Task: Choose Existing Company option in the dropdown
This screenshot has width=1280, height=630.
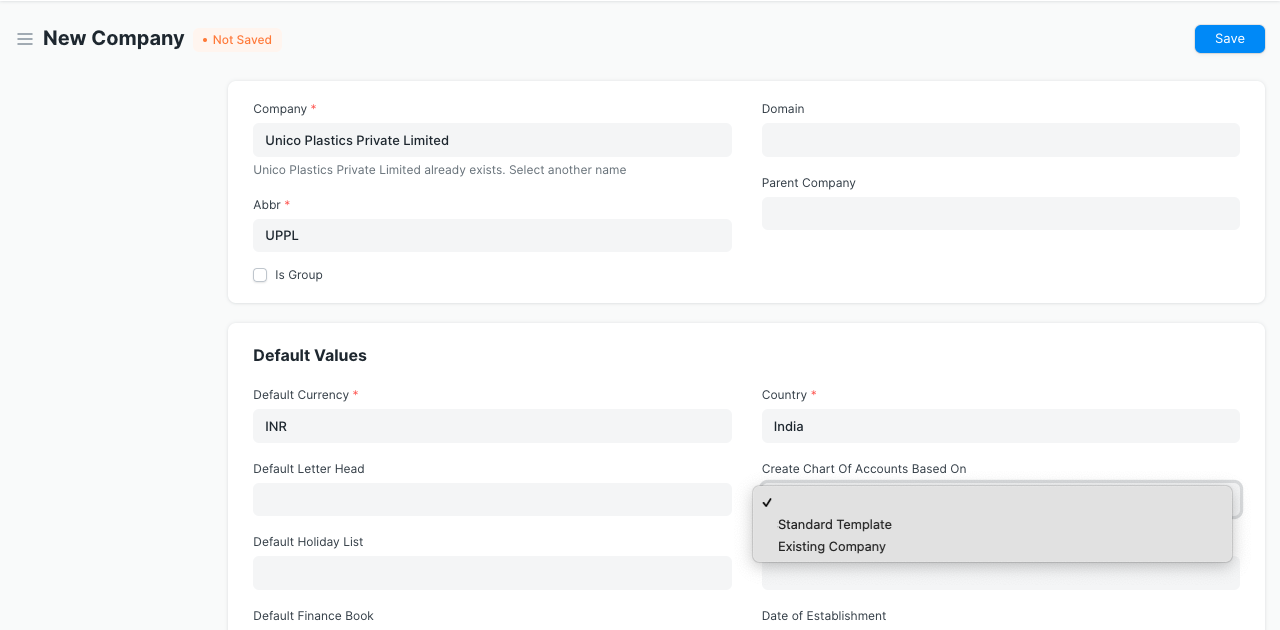Action: 831,547
